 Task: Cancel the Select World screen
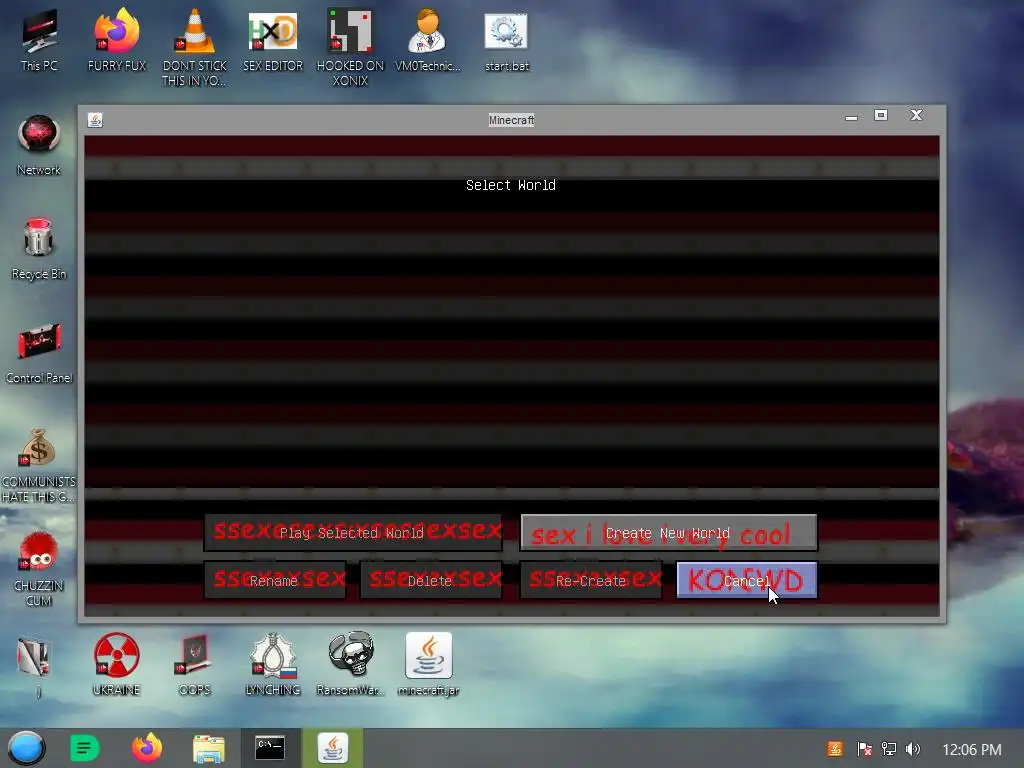point(747,580)
